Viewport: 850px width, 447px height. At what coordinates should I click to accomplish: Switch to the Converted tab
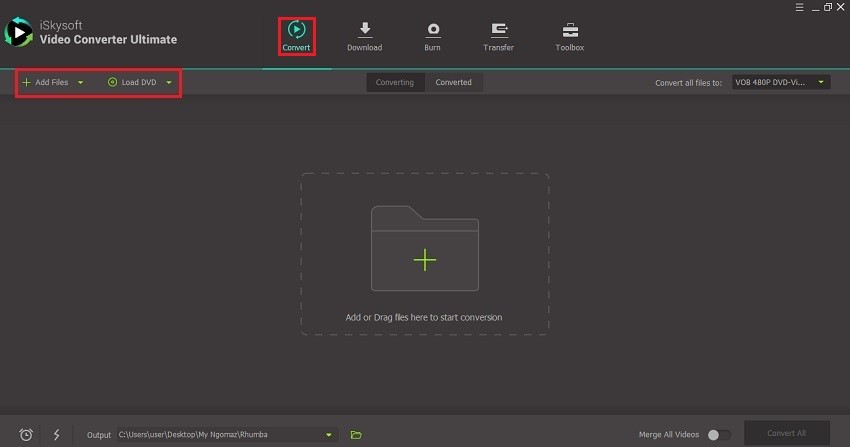[453, 82]
